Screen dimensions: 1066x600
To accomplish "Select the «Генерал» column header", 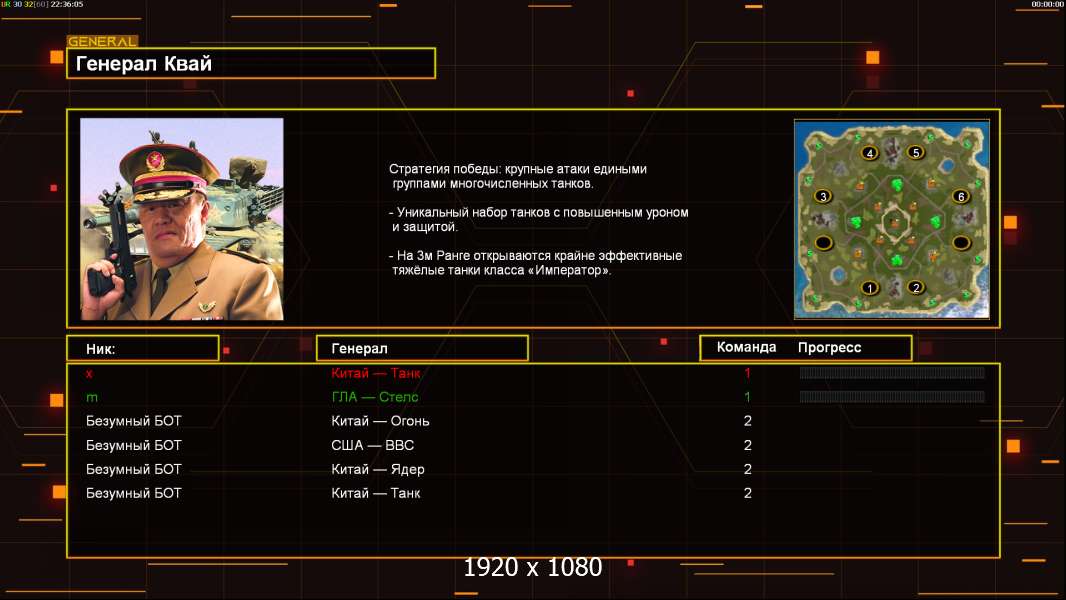I will point(421,348).
